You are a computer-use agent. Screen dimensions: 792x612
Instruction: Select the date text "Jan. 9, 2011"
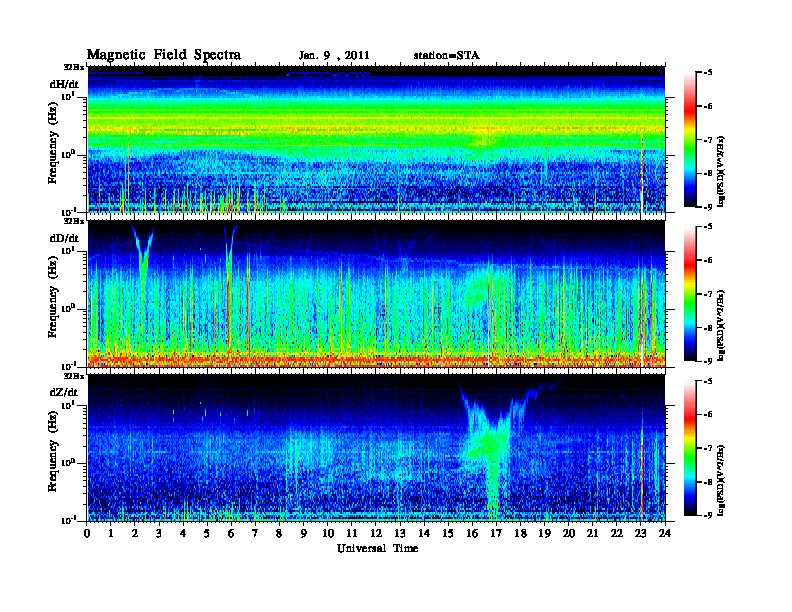pyautogui.click(x=334, y=56)
